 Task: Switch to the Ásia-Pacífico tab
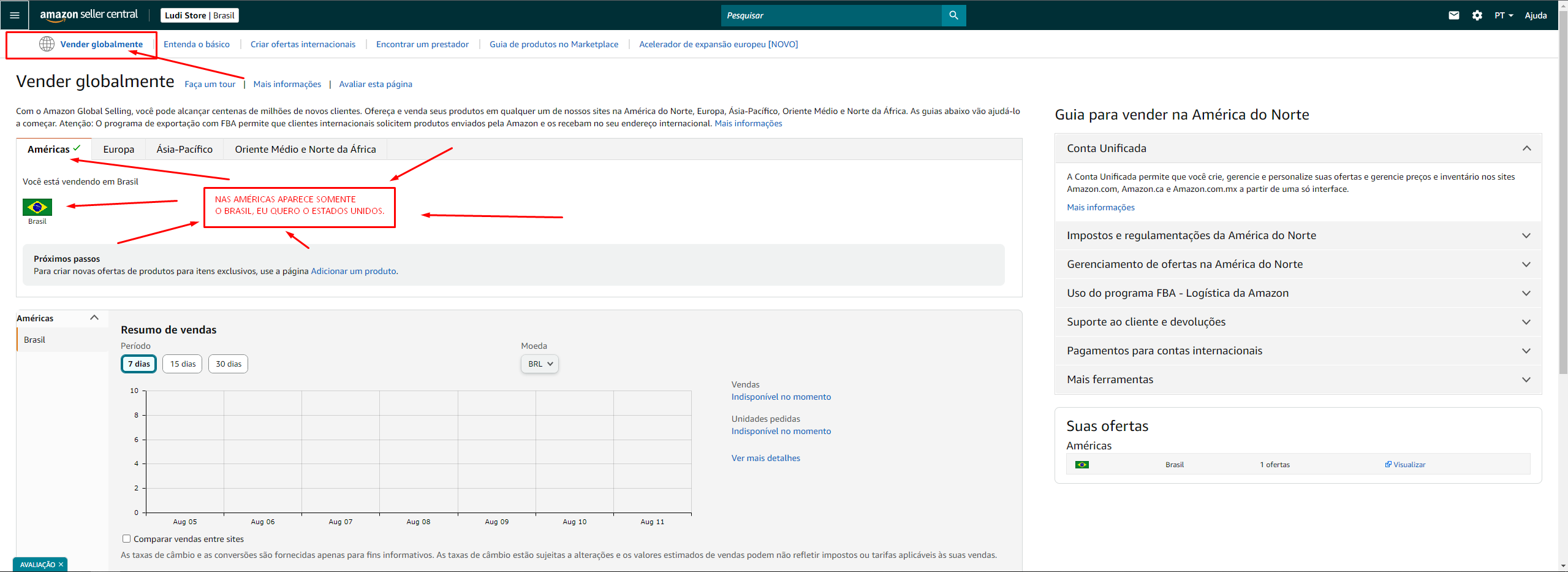184,149
